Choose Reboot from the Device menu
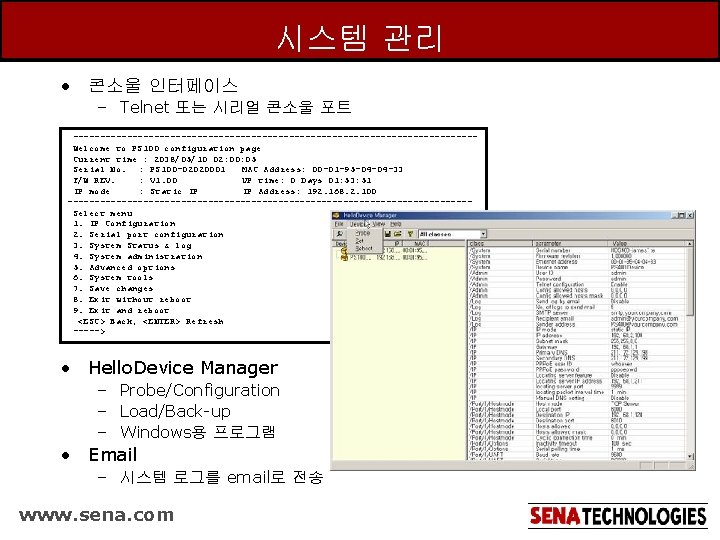Screen dimensions: 720x540 point(364,248)
